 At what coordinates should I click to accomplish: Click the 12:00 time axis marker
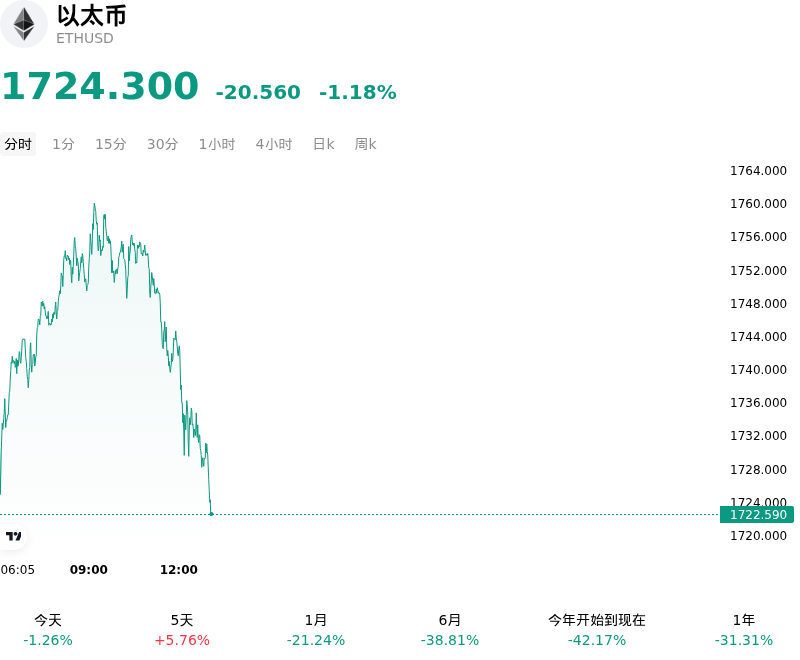(x=179, y=570)
